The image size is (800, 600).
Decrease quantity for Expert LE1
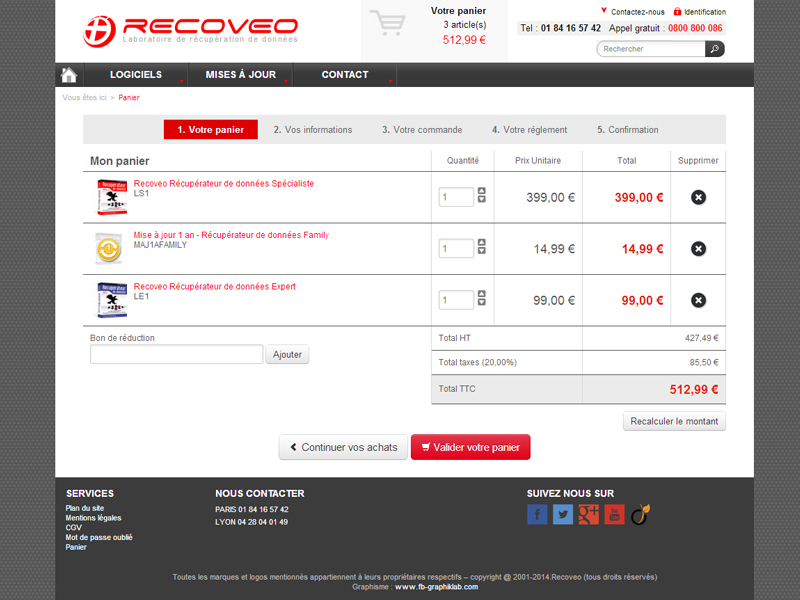click(482, 303)
